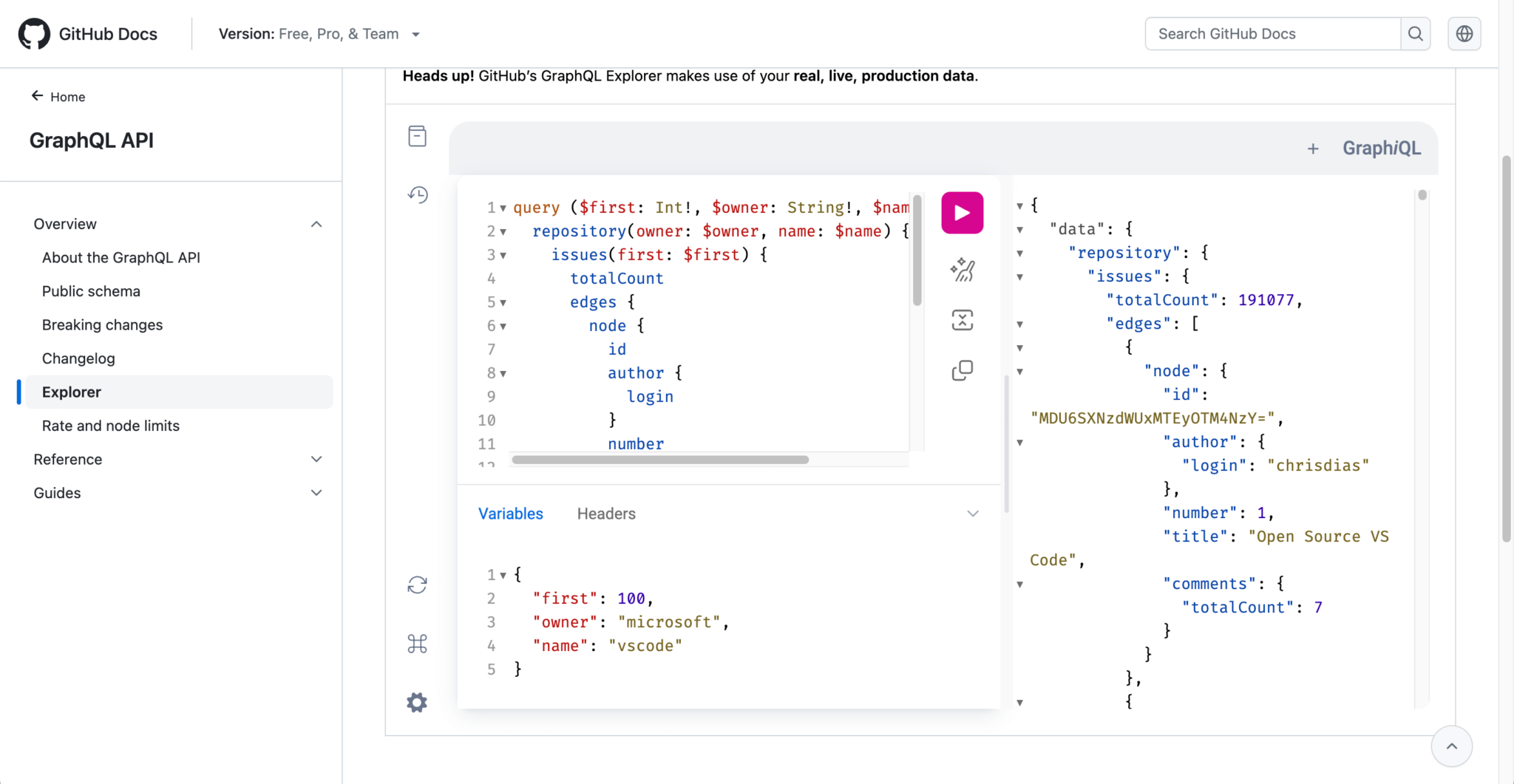
Task: Collapse the "issues" object in response
Action: (1019, 277)
